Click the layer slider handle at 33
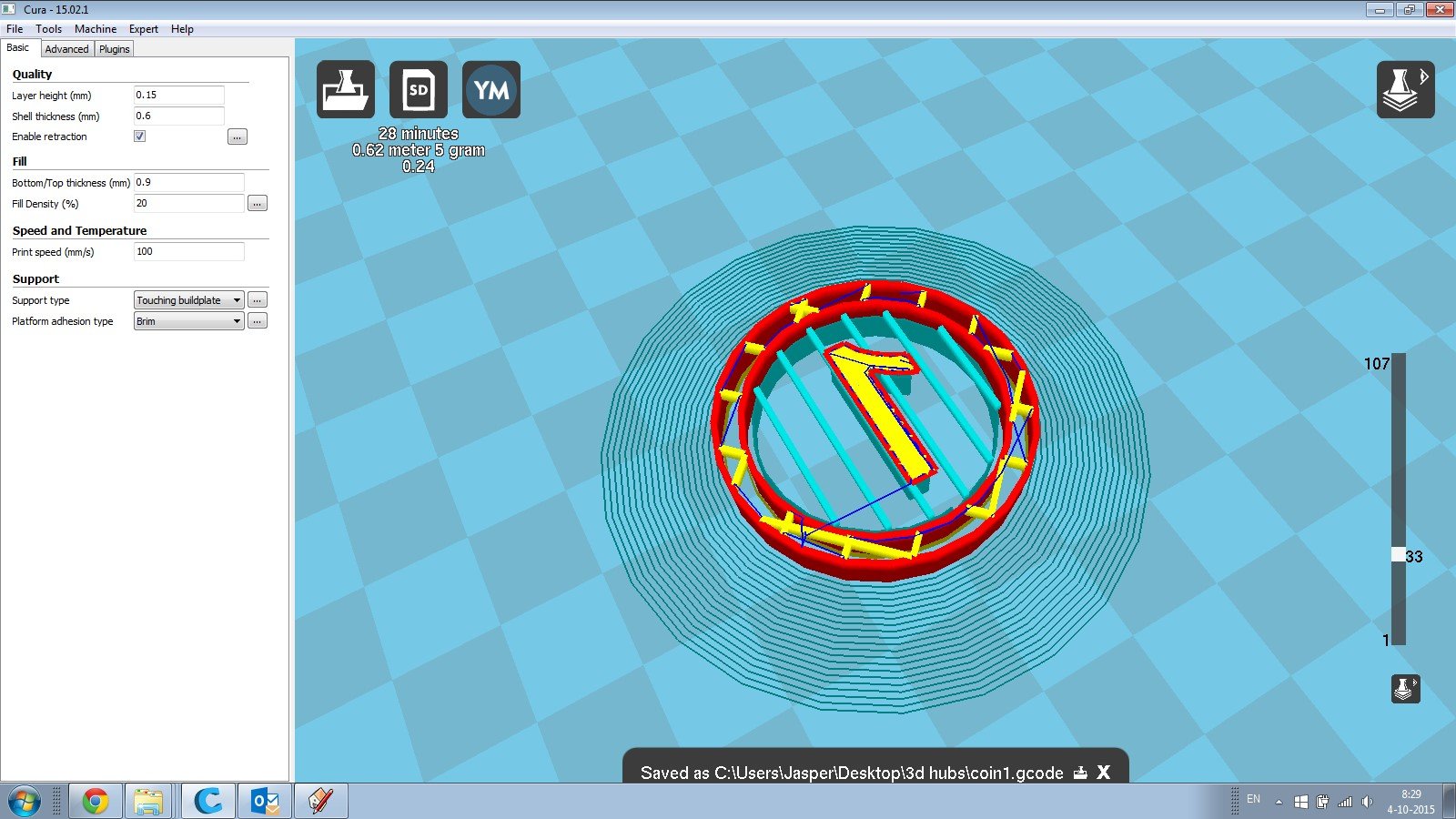 1399,554
